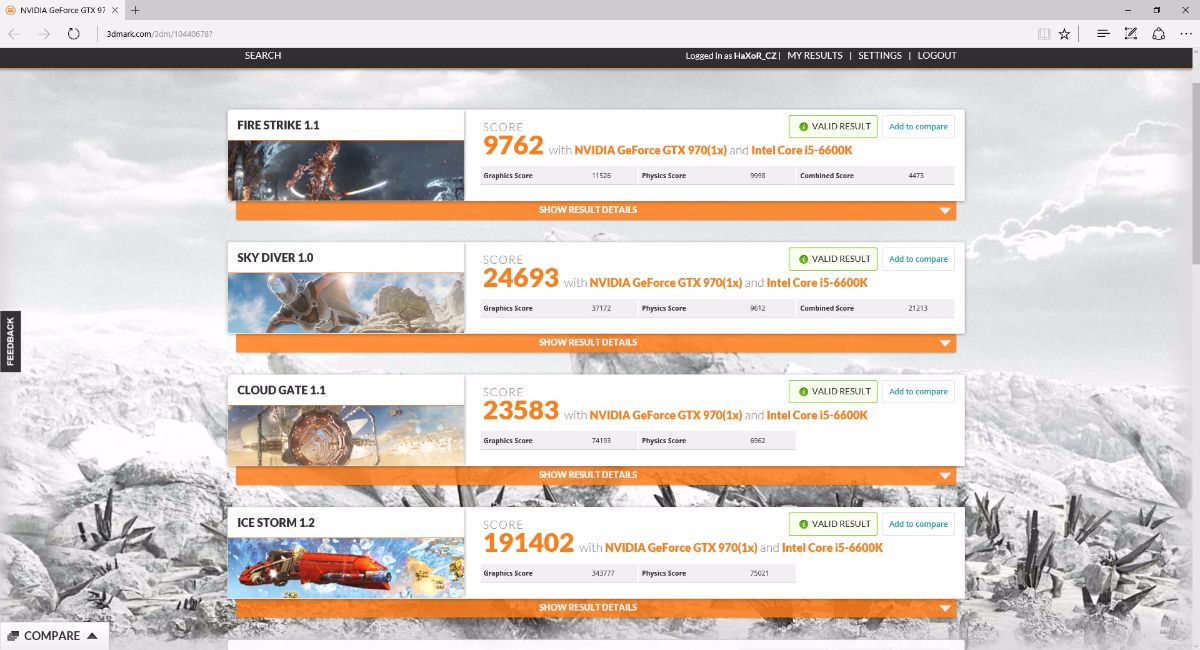Viewport: 1200px width, 650px height.
Task: Open reading view icon in address bar
Action: tap(1044, 34)
